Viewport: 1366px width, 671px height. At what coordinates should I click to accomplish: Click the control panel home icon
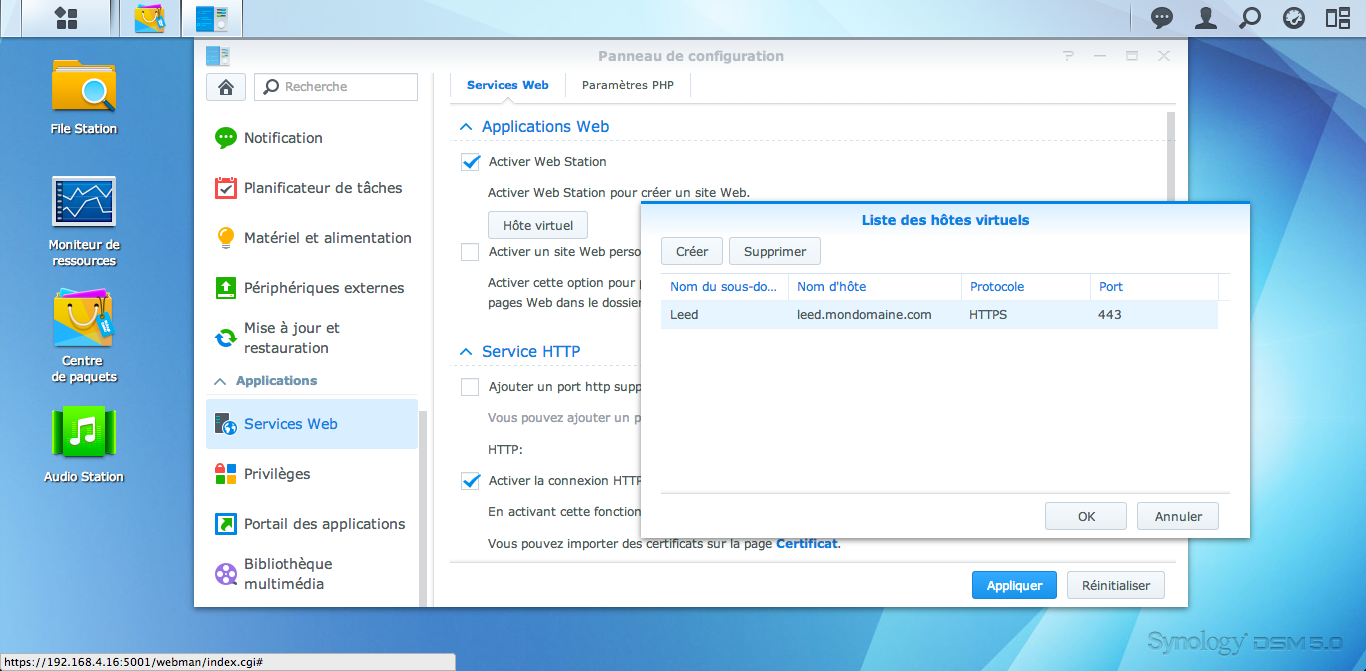(x=226, y=87)
